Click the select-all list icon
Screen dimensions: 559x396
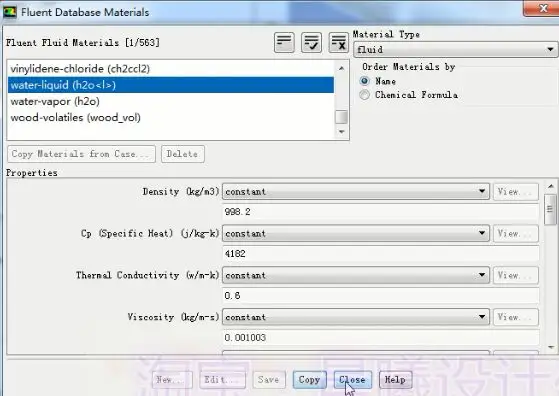click(x=284, y=42)
